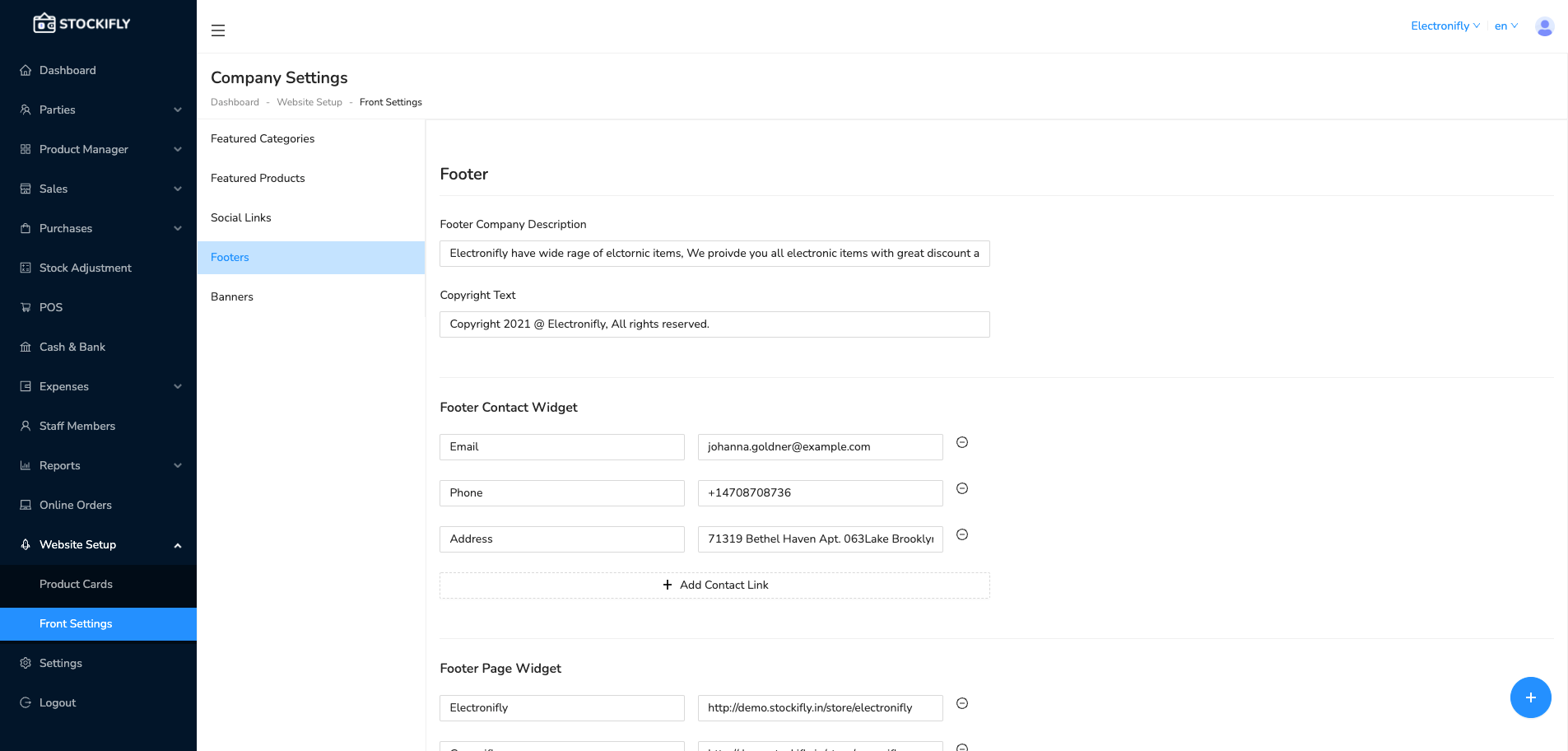Switch to the Banners tab

[x=231, y=296]
